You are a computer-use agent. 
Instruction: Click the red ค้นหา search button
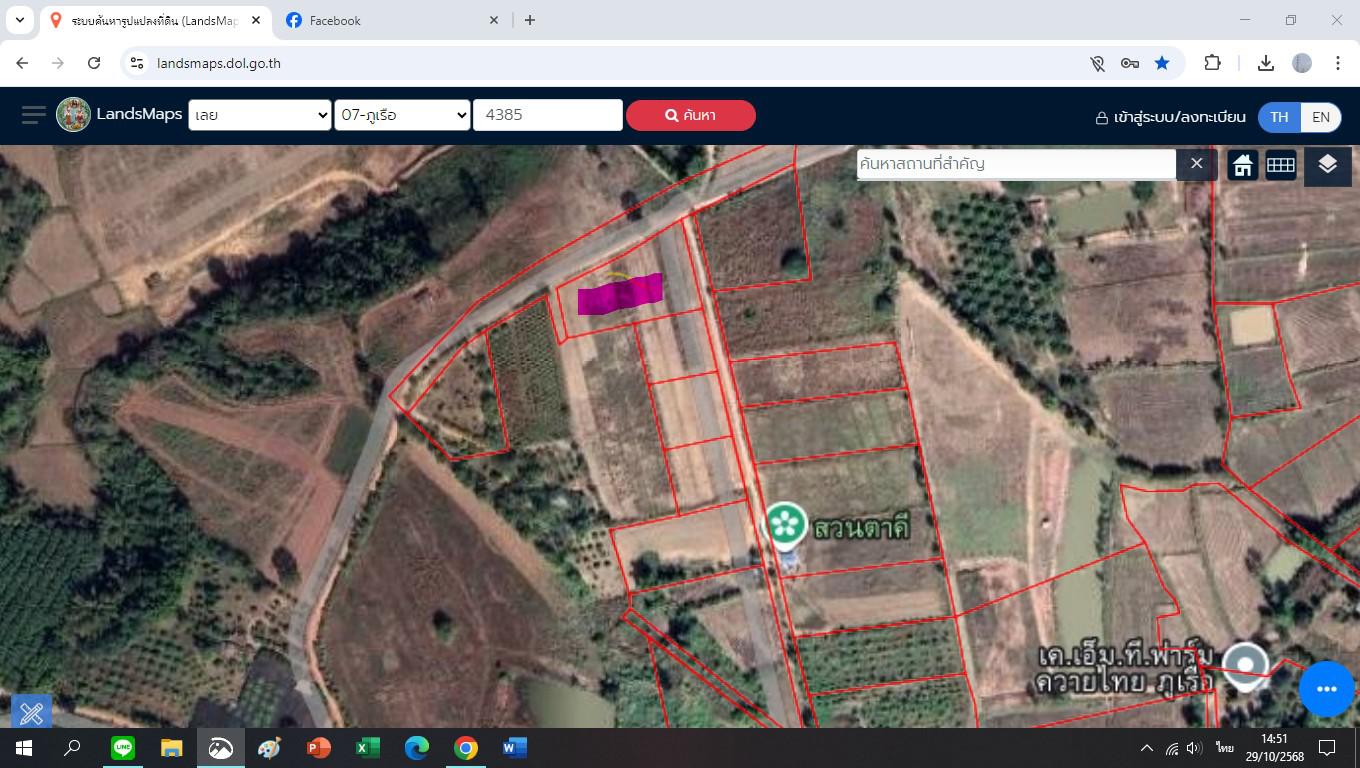tap(690, 115)
